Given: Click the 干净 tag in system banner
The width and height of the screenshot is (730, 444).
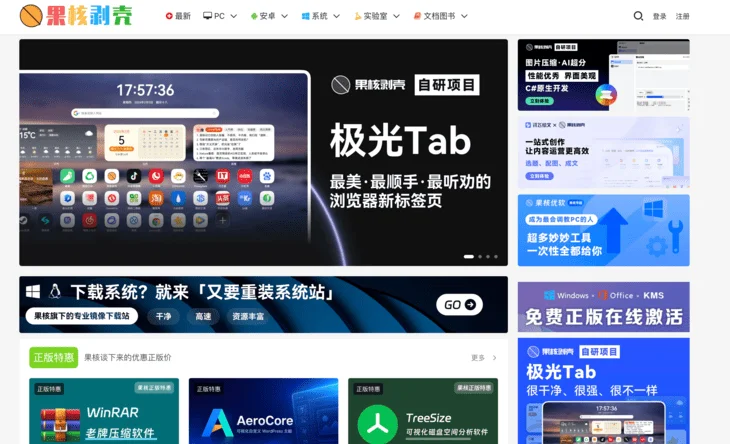Looking at the screenshot, I should (x=163, y=316).
